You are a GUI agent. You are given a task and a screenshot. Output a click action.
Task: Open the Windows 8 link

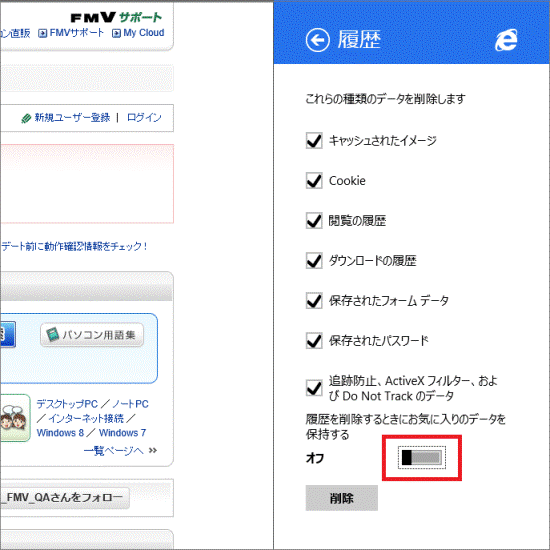[60, 433]
